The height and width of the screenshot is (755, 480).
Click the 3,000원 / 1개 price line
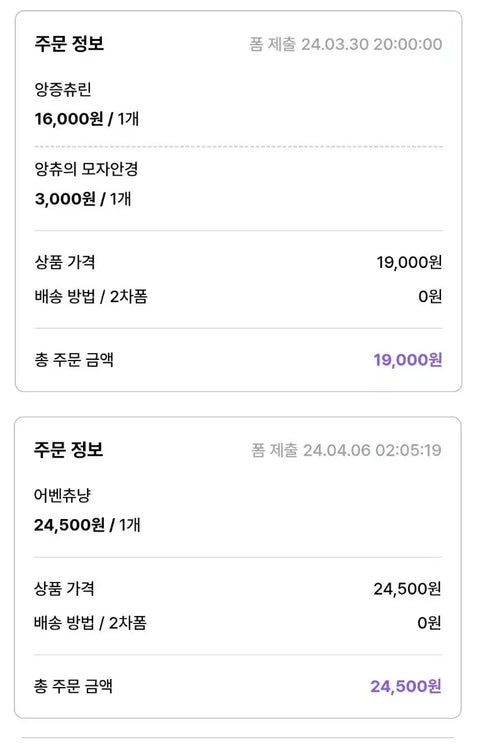[x=83, y=198]
